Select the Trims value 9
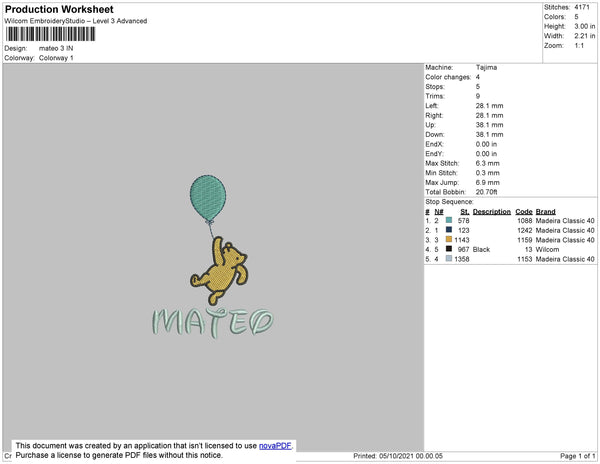This screenshot has height=464, width=600. point(478,96)
